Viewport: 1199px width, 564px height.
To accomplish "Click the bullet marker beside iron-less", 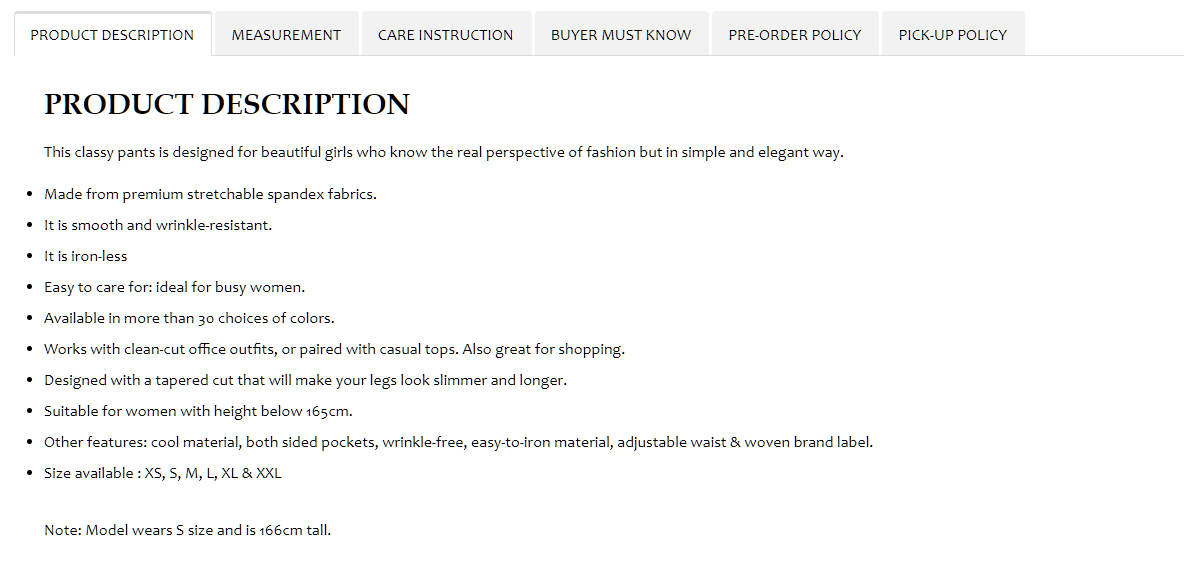I will pyautogui.click(x=30, y=256).
